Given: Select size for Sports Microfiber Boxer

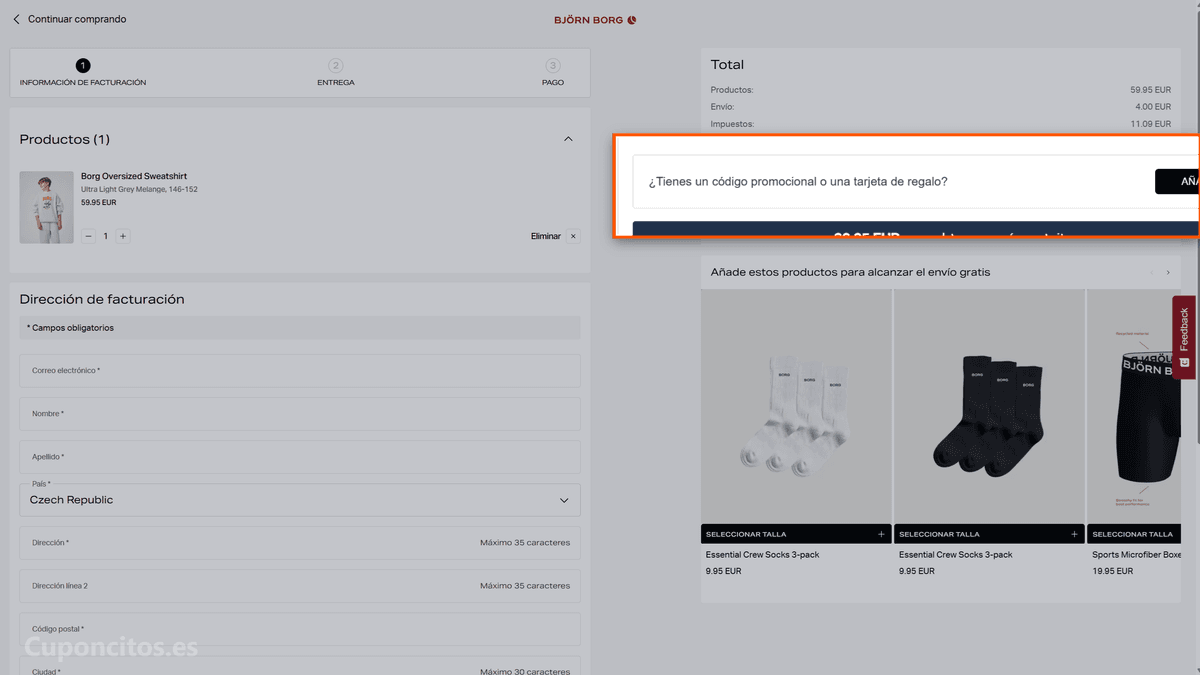Looking at the screenshot, I should 1134,534.
